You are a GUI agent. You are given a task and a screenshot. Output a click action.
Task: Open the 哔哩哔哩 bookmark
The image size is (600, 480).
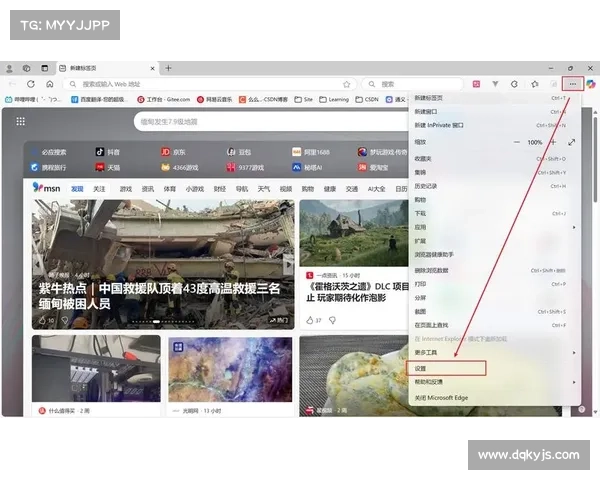(x=33, y=100)
